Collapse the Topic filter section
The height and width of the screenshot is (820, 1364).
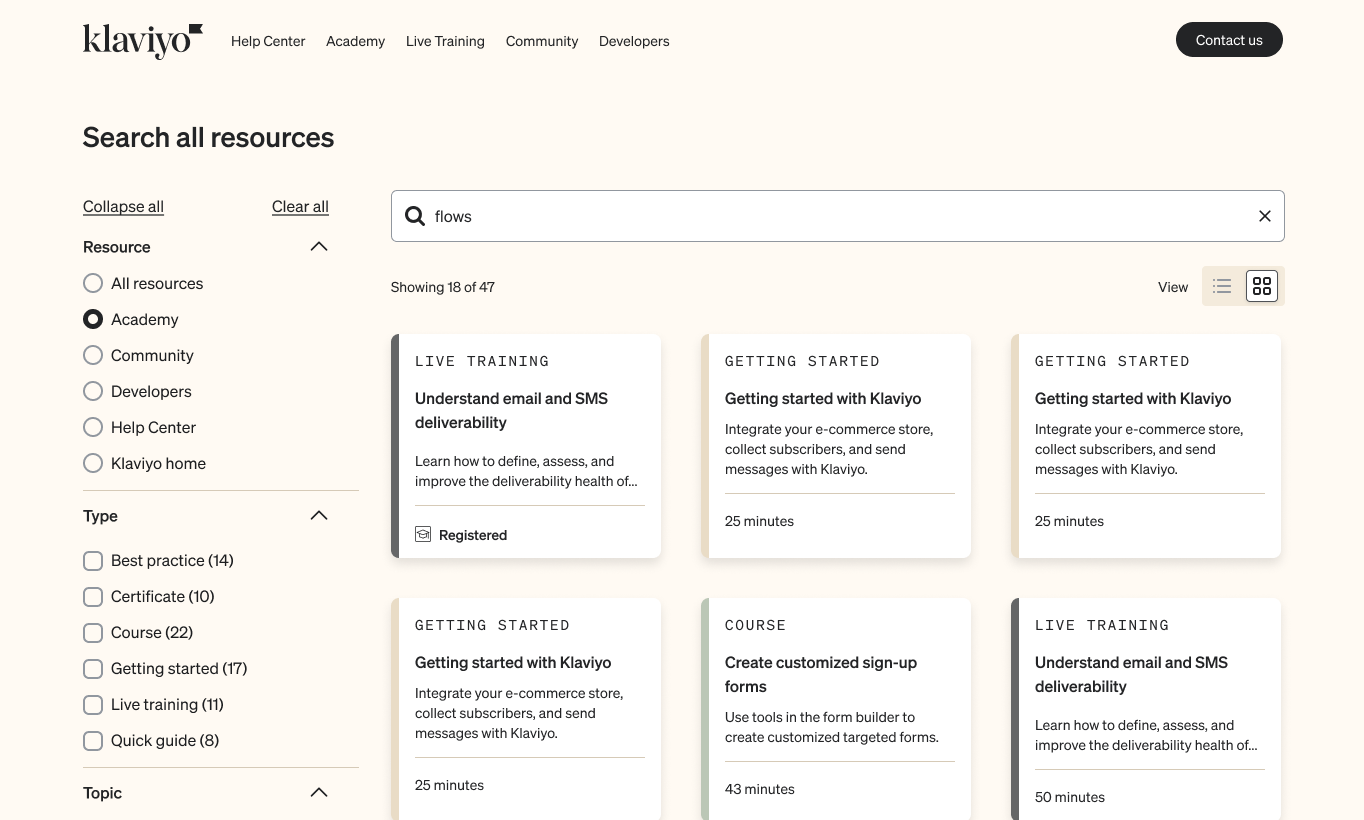[319, 793]
